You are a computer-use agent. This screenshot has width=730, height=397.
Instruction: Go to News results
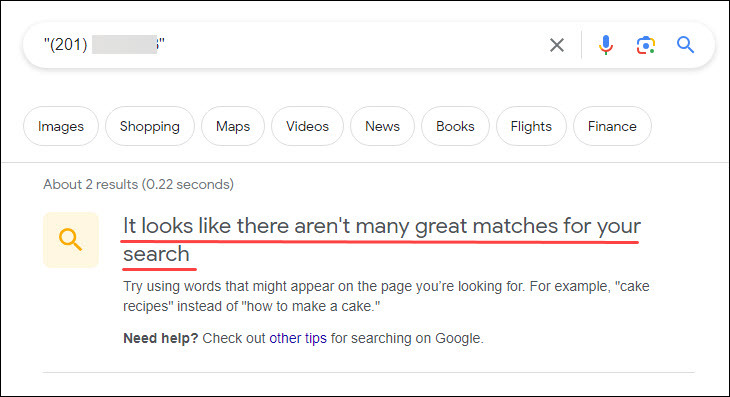coord(382,126)
